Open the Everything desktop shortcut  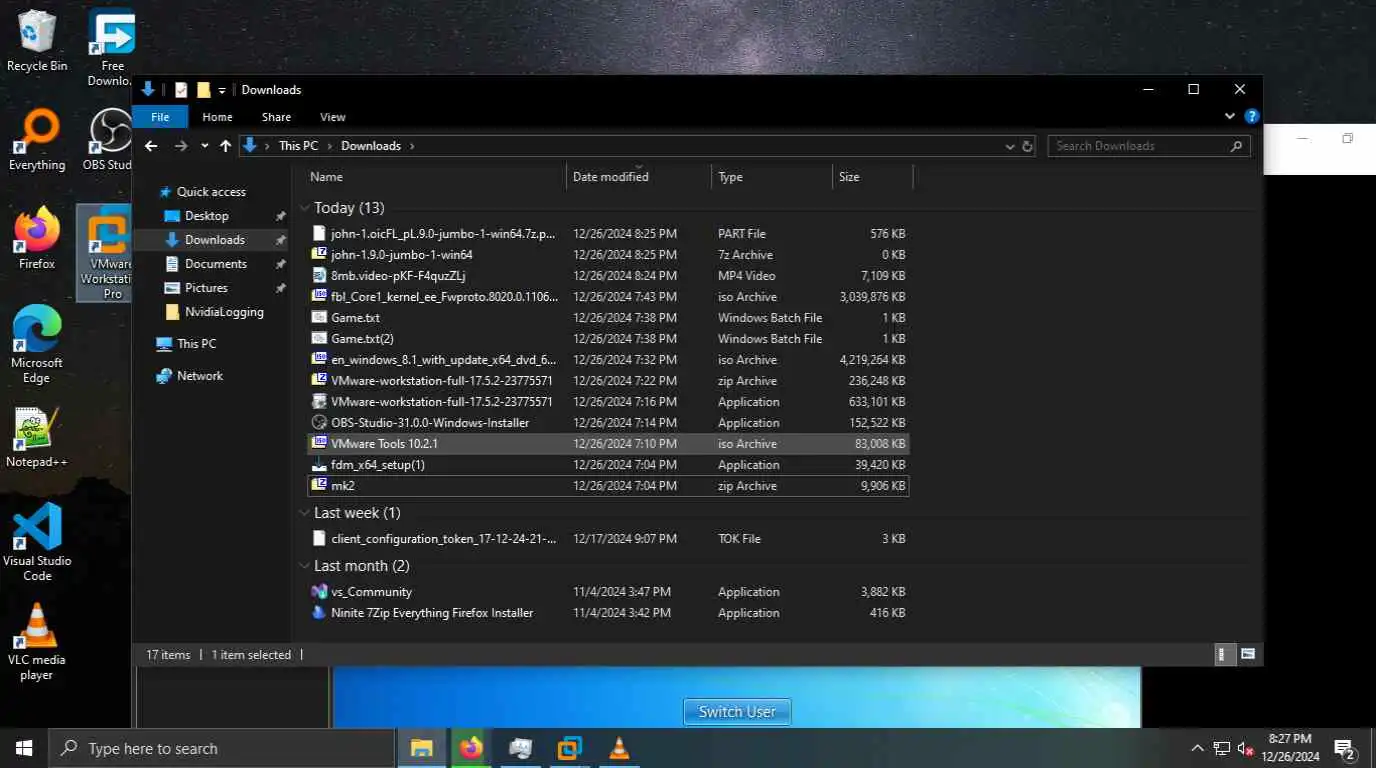click(x=37, y=141)
